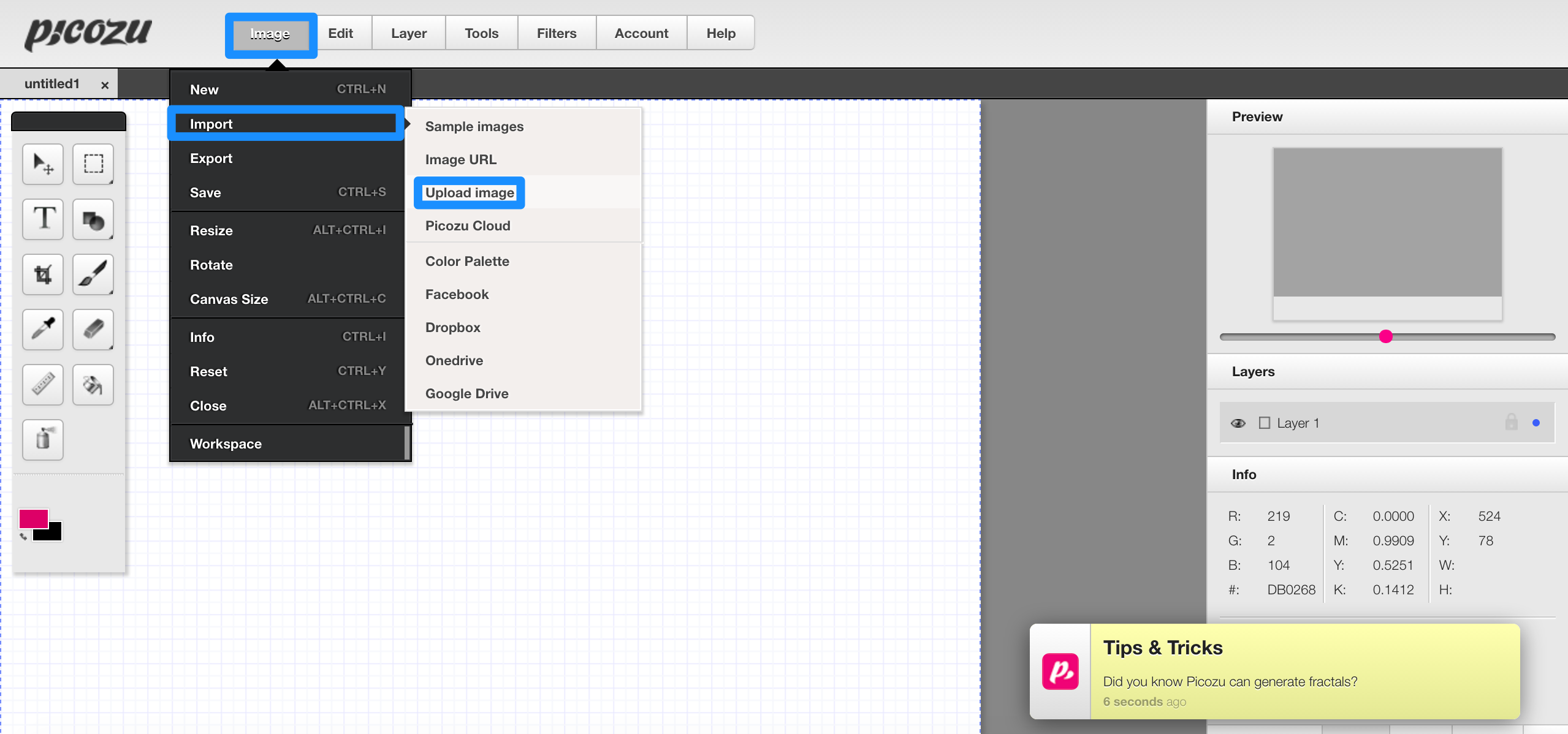Close the untitled1 document tab
Viewport: 1568px width, 734px height.
105,85
